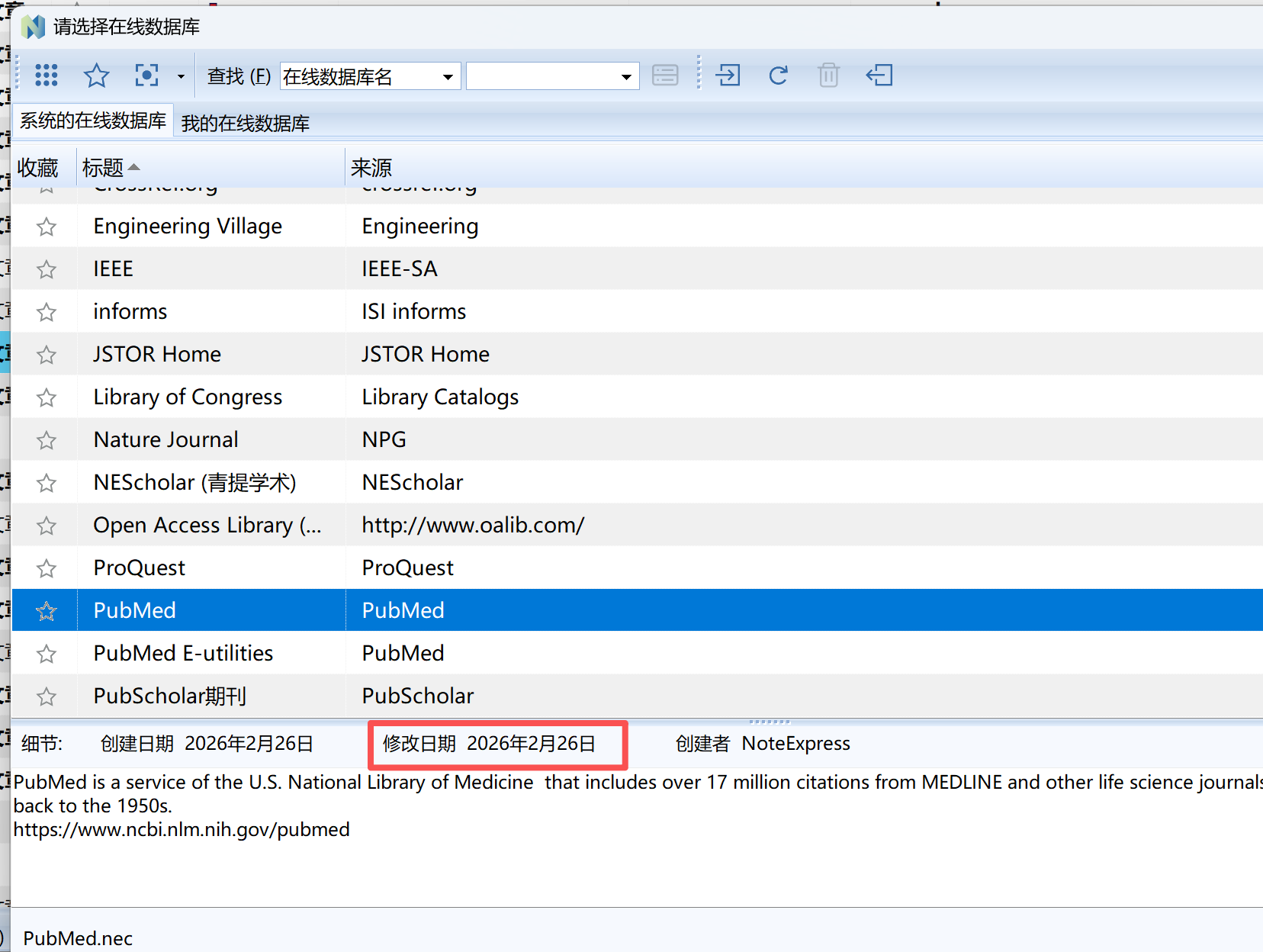Viewport: 1263px width, 952px height.
Task: Favorite the Engineering Village database
Action: click(47, 227)
